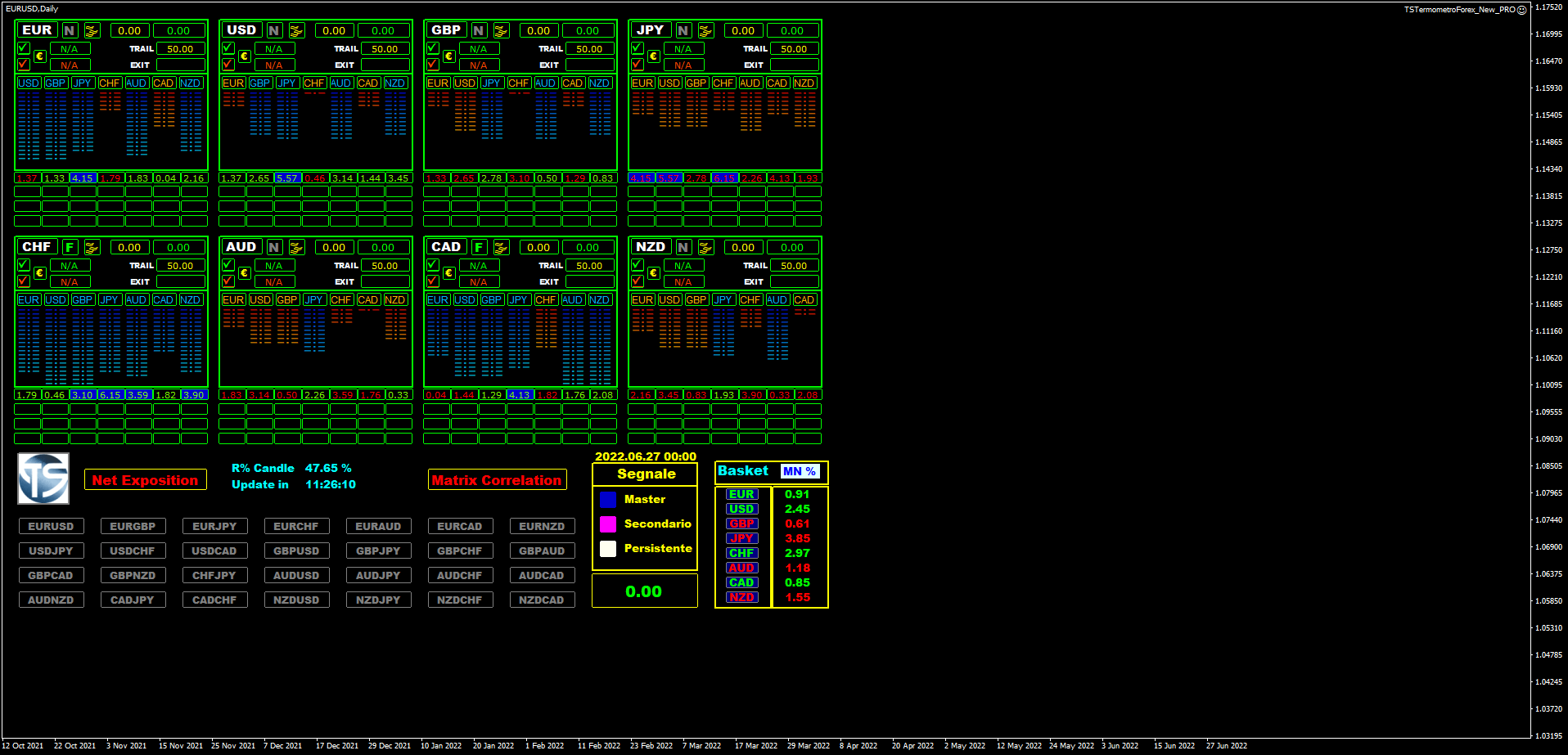Click the white Persistente signal swatch
1568x755 pixels.
point(608,549)
